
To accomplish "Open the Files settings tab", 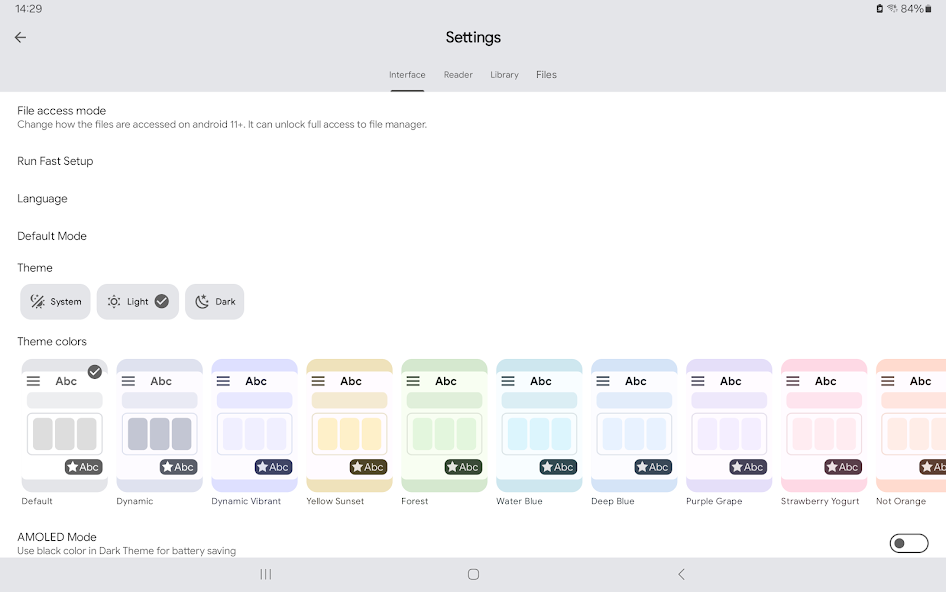I will click(x=546, y=74).
